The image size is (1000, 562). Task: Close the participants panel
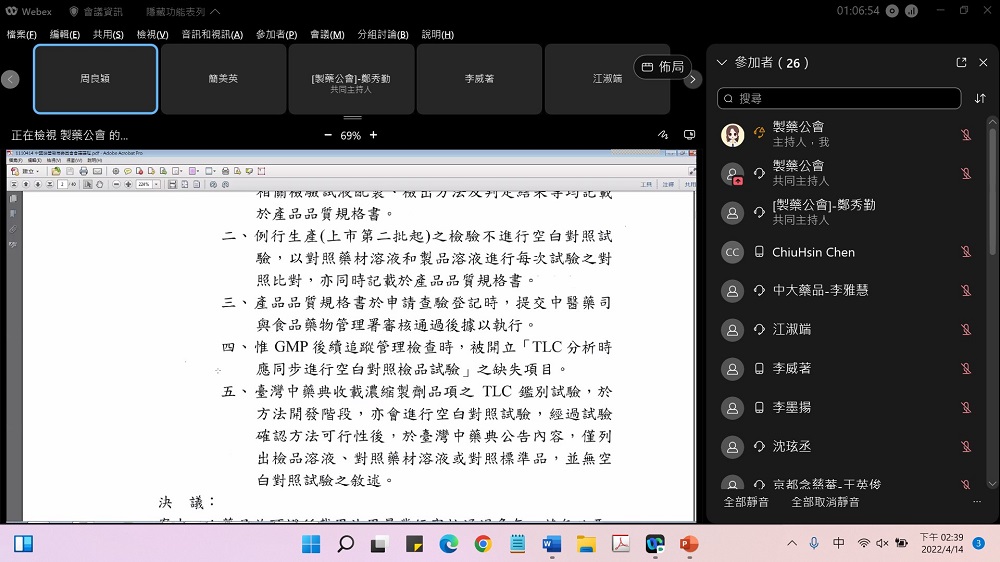pyautogui.click(x=983, y=63)
